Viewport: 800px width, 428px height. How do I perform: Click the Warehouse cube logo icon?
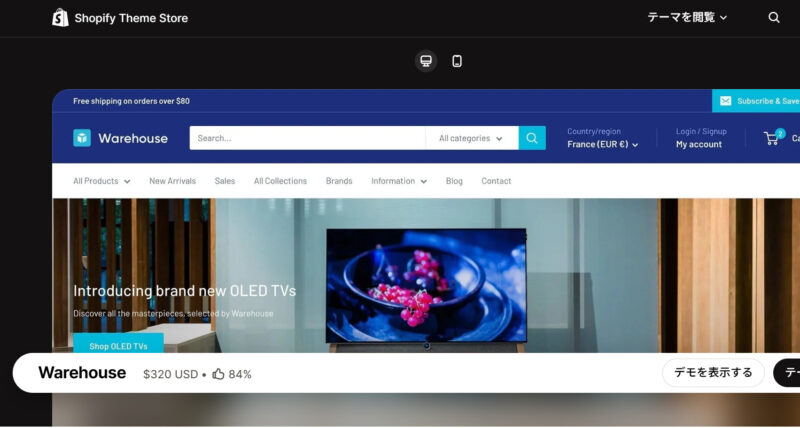82,138
